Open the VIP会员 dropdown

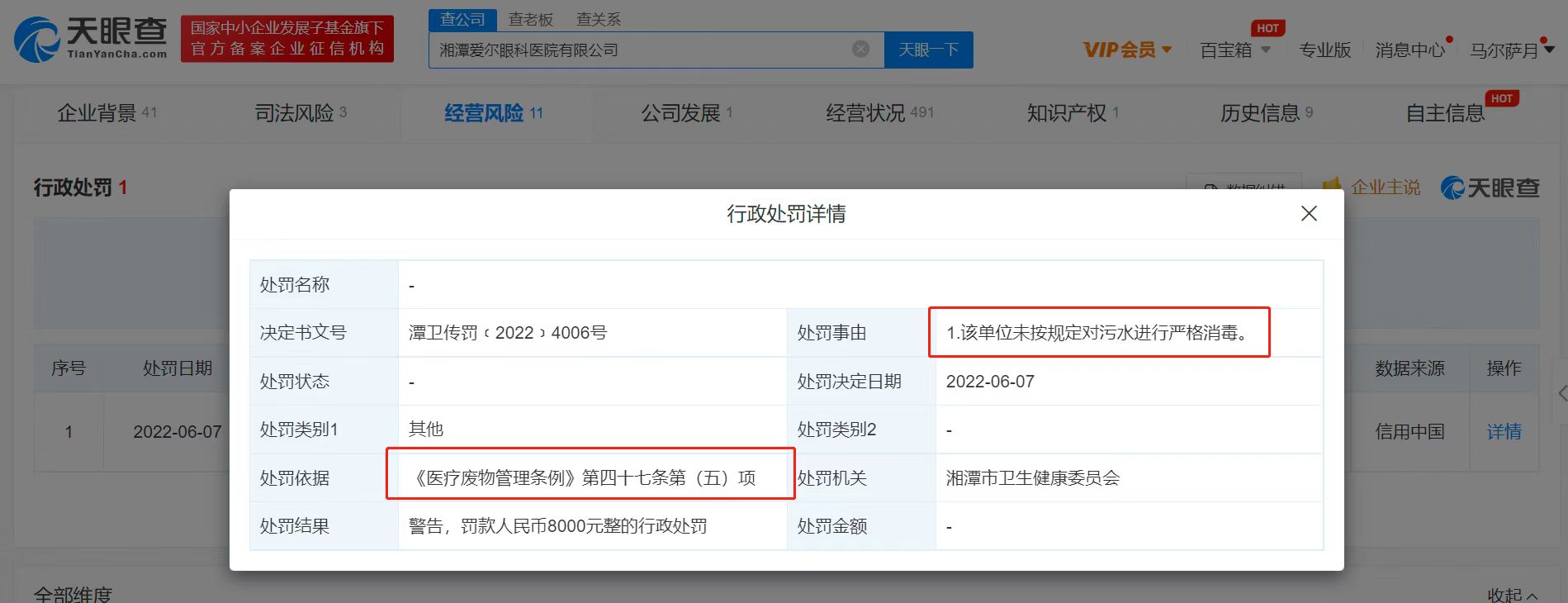click(x=1127, y=50)
